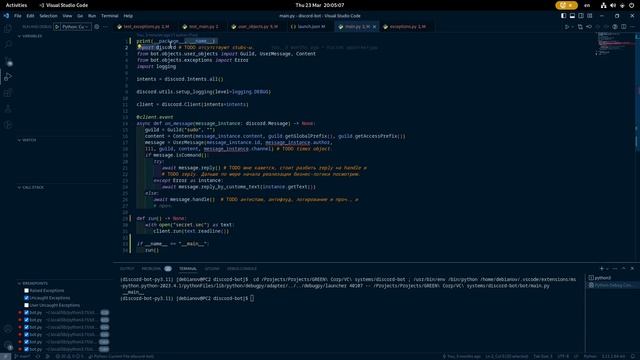The height and width of the screenshot is (360, 640).
Task: Open the volume indicator in the system tray
Action: click(x=613, y=5)
